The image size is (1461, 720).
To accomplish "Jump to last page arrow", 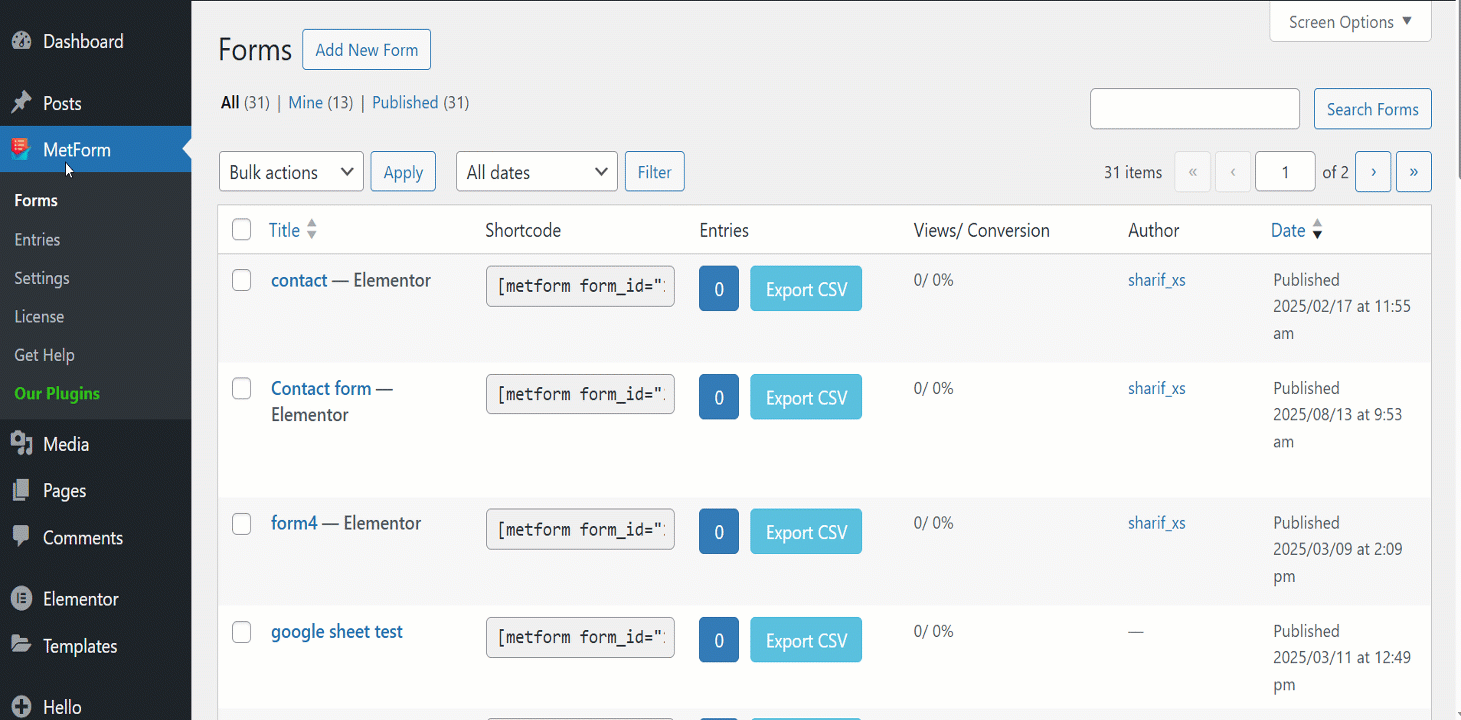I will point(1414,172).
